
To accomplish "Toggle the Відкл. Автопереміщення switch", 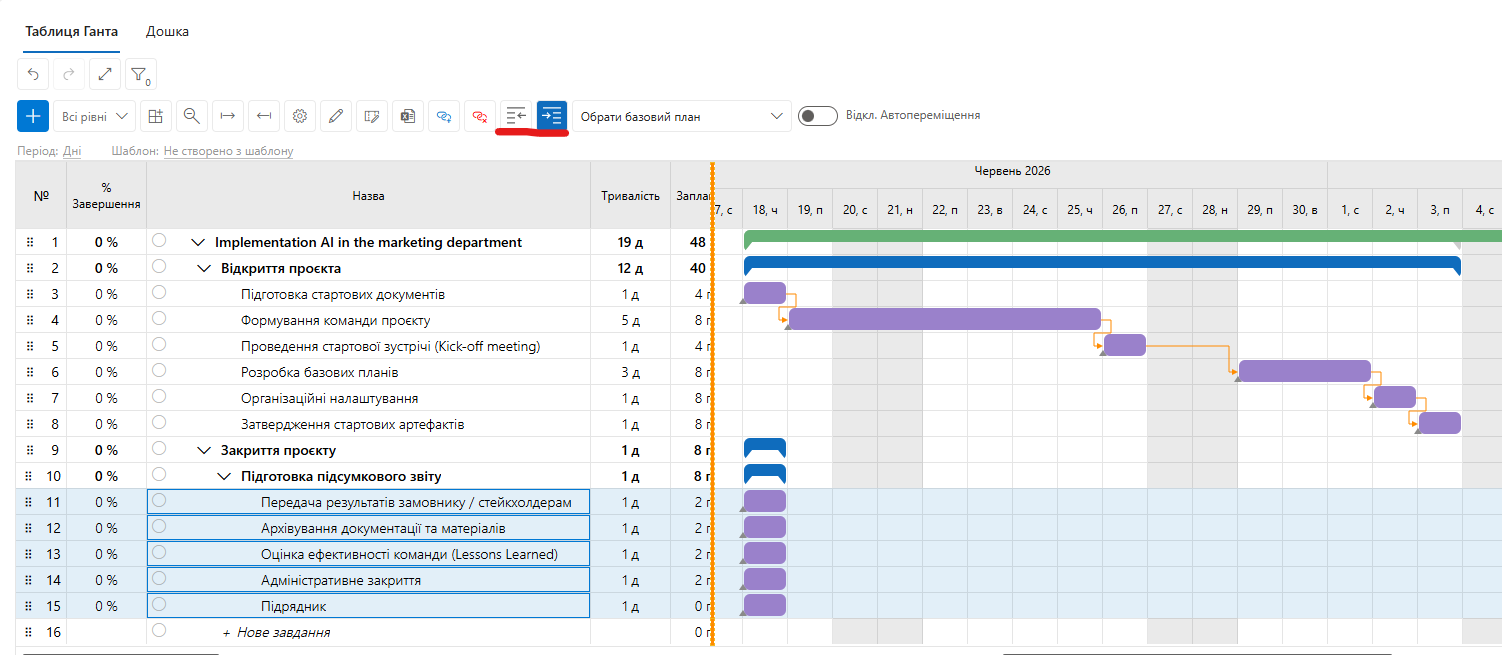I will [x=818, y=116].
